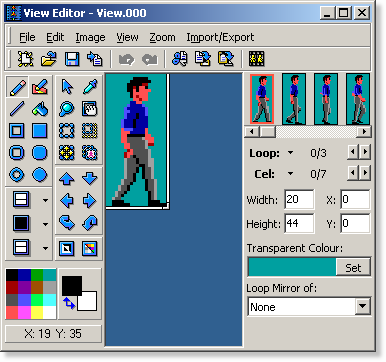The width and height of the screenshot is (386, 362).
Task: Click the New view toolbar icon
Action: (26, 59)
